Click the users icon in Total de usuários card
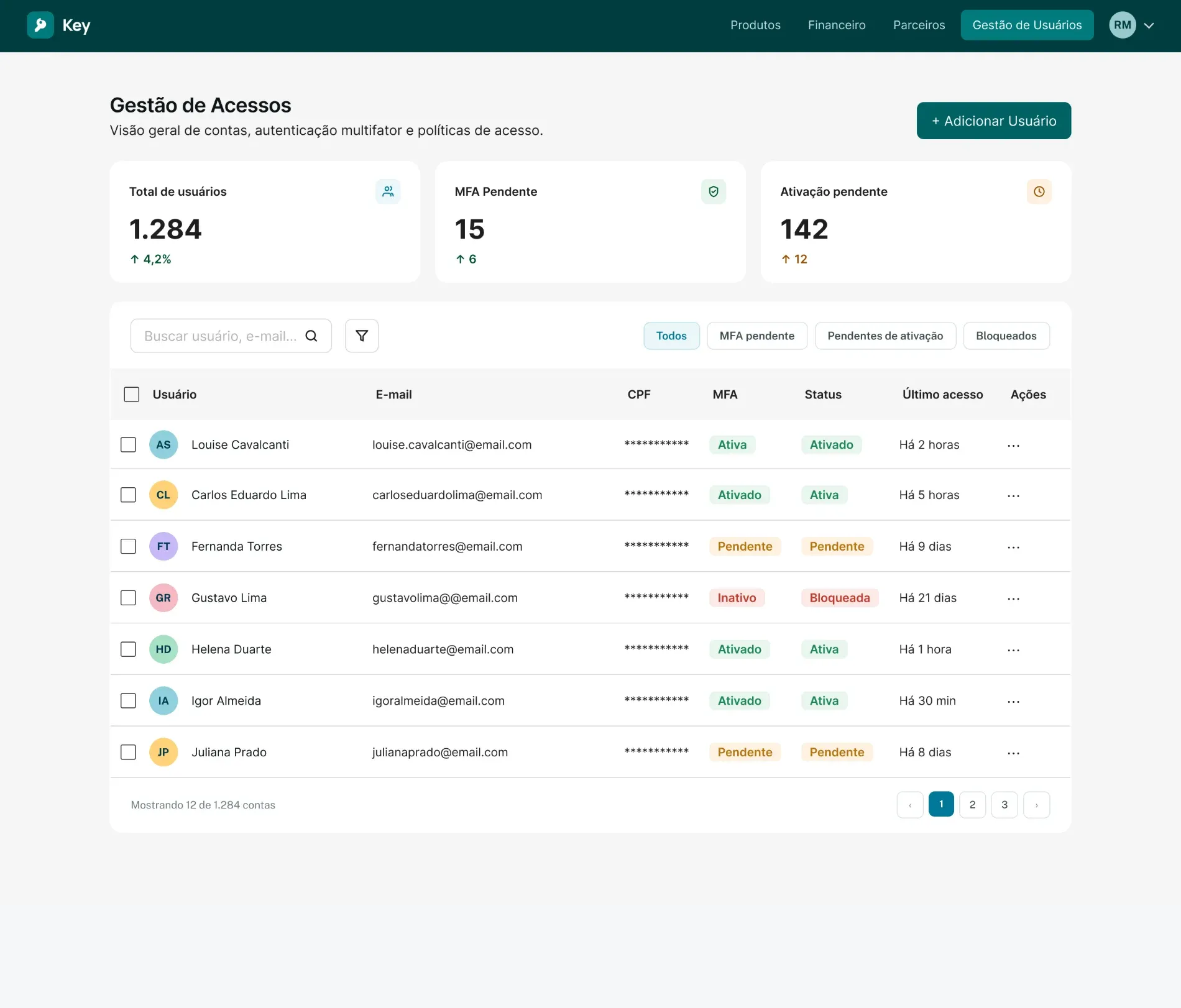Screen dimensions: 1181x1008 point(388,191)
